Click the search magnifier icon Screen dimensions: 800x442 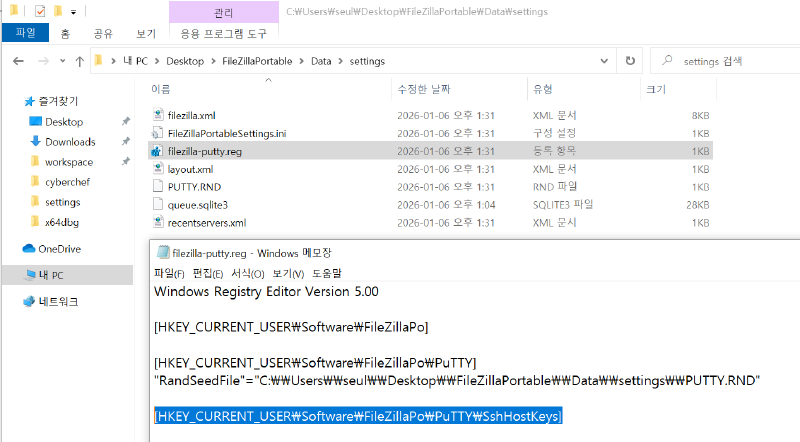[667, 60]
